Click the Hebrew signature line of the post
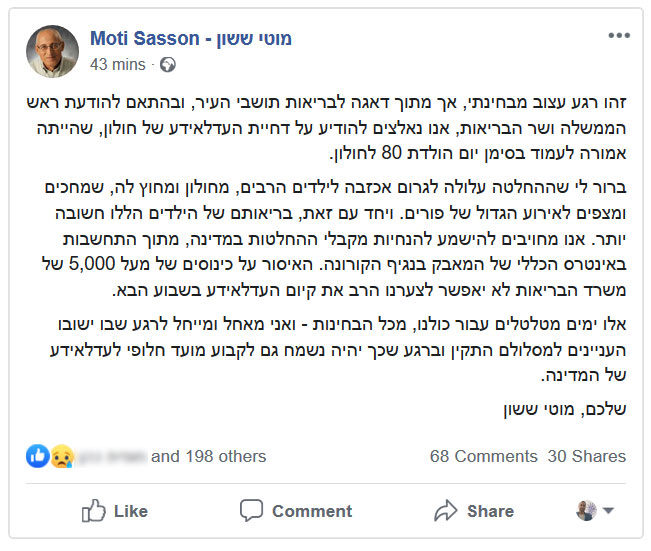 [x=565, y=409]
